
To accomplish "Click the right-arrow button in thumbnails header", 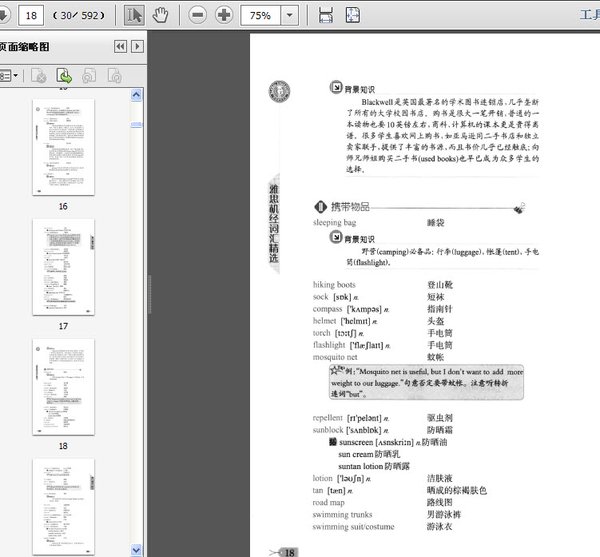I will tap(138, 47).
